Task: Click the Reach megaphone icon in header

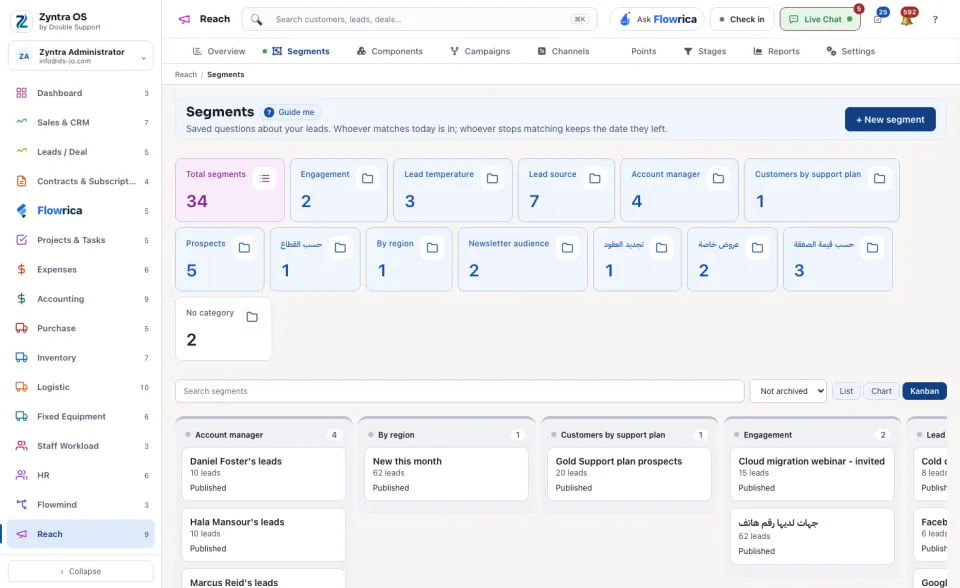Action: [x=184, y=19]
